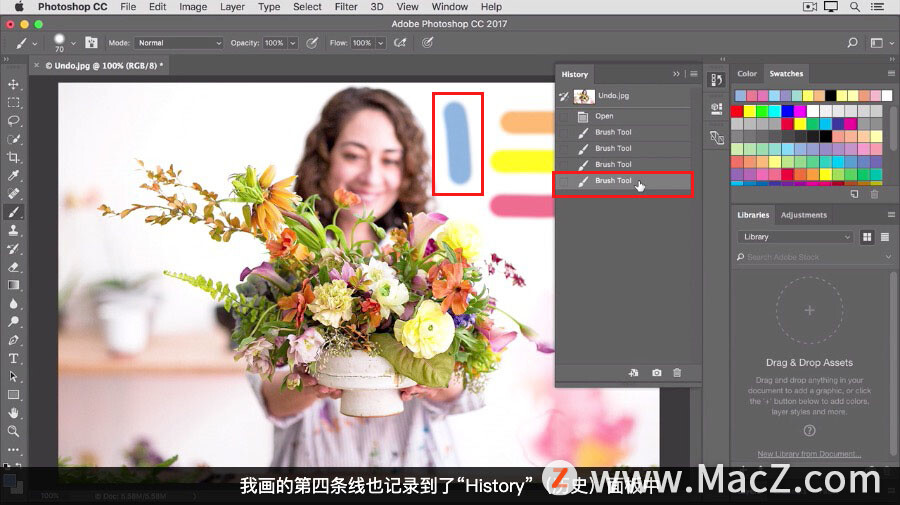Delete current history state trash icon
The height and width of the screenshot is (505, 900).
tap(677, 373)
